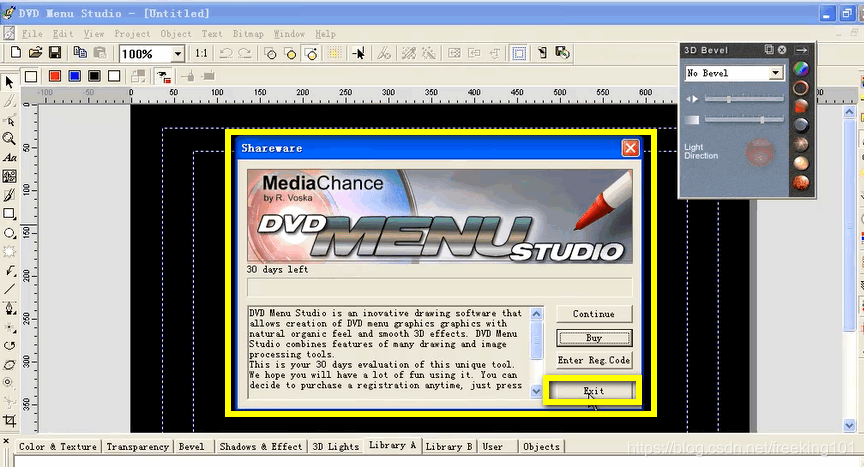Viewport: 864px width, 467px height.
Task: Close the 3D Bevel panel with X icon
Action: [782, 50]
